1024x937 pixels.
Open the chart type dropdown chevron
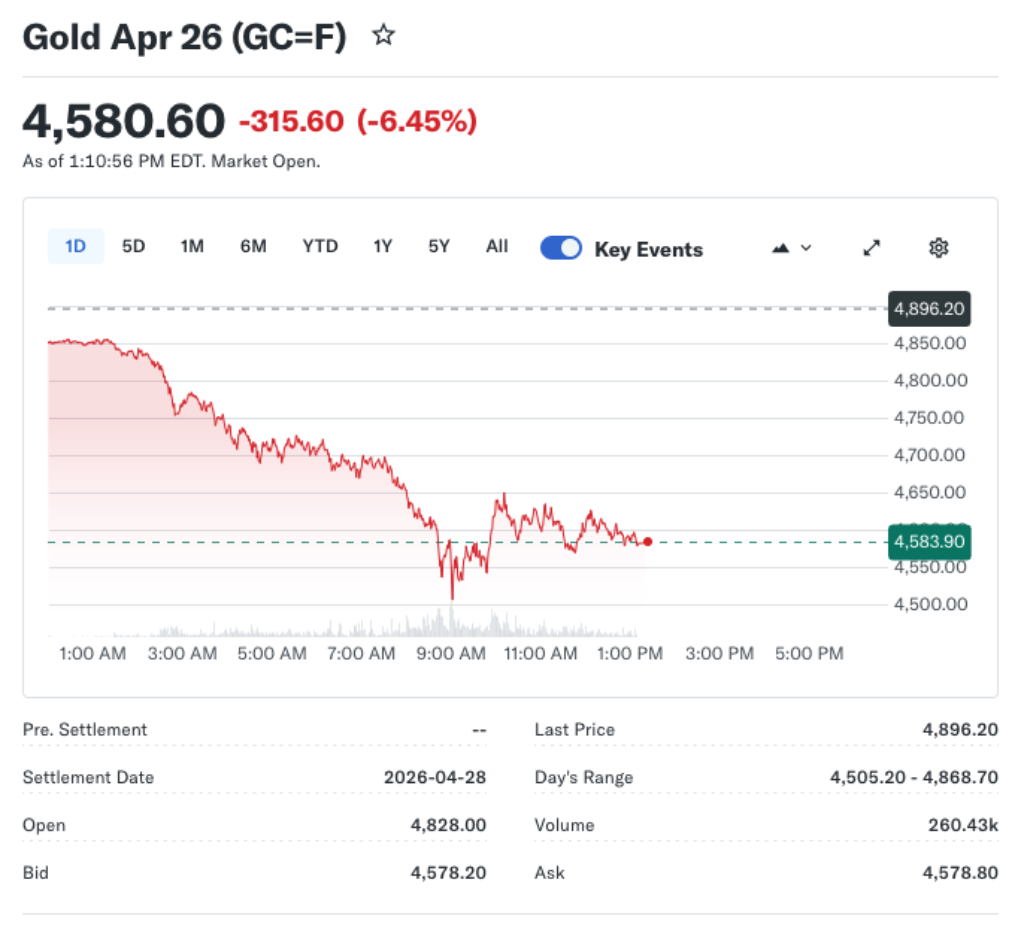pos(806,248)
